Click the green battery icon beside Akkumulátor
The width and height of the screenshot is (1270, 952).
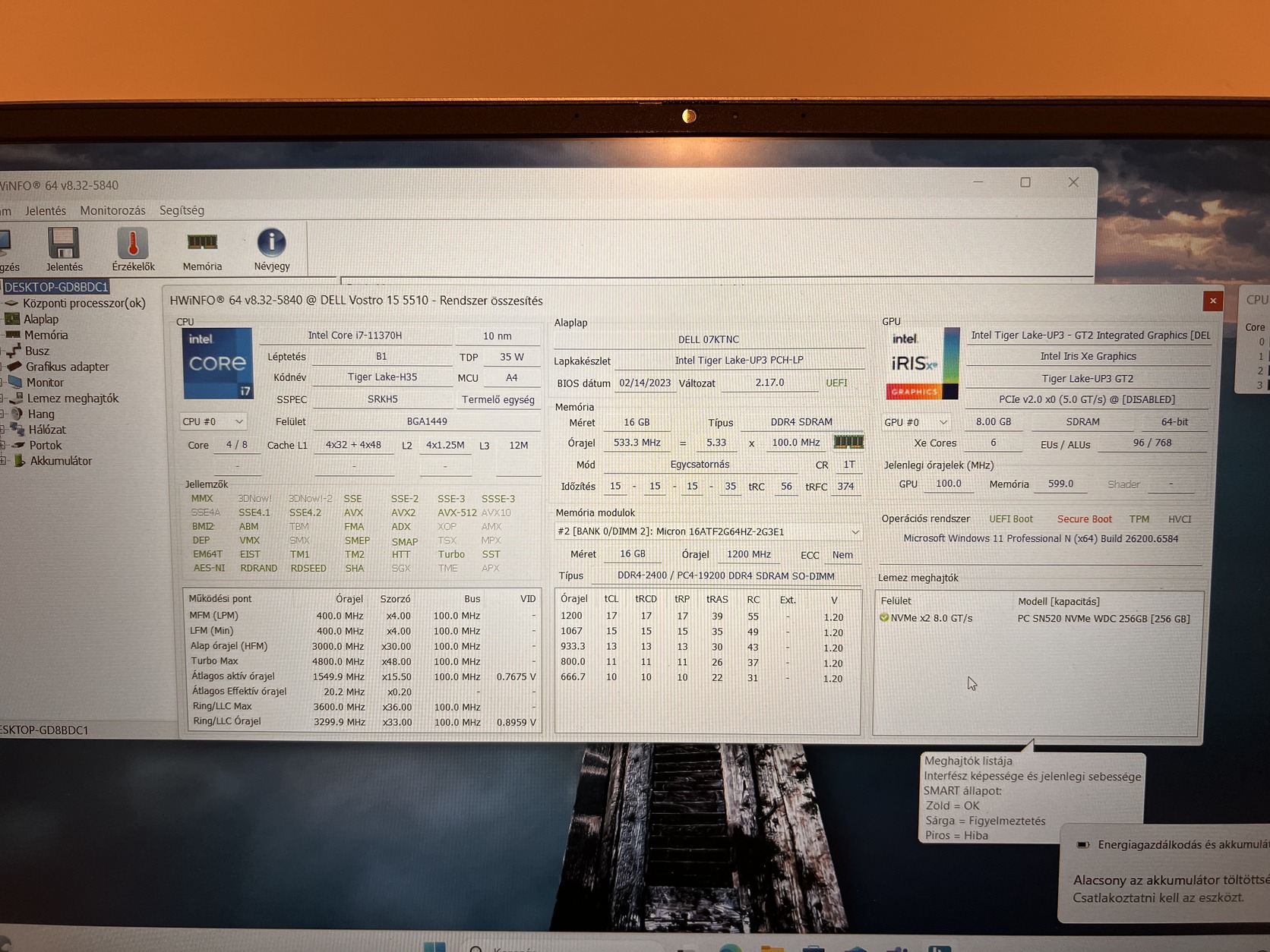click(x=20, y=461)
